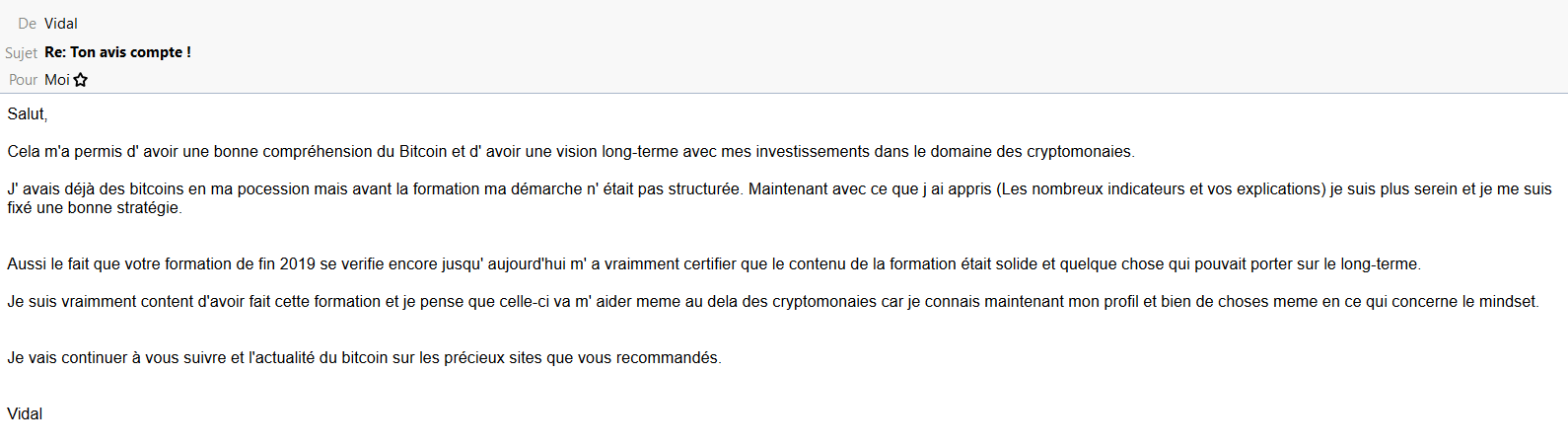Select recipient Moi in the Pour field
This screenshot has height=447, width=1568.
click(x=56, y=80)
